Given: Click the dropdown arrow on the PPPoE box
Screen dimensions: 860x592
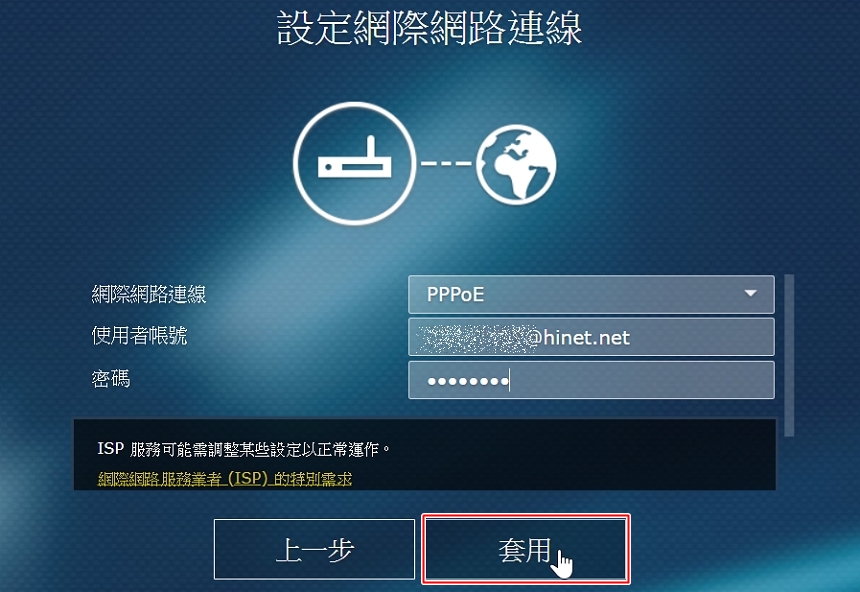Looking at the screenshot, I should 750,294.
